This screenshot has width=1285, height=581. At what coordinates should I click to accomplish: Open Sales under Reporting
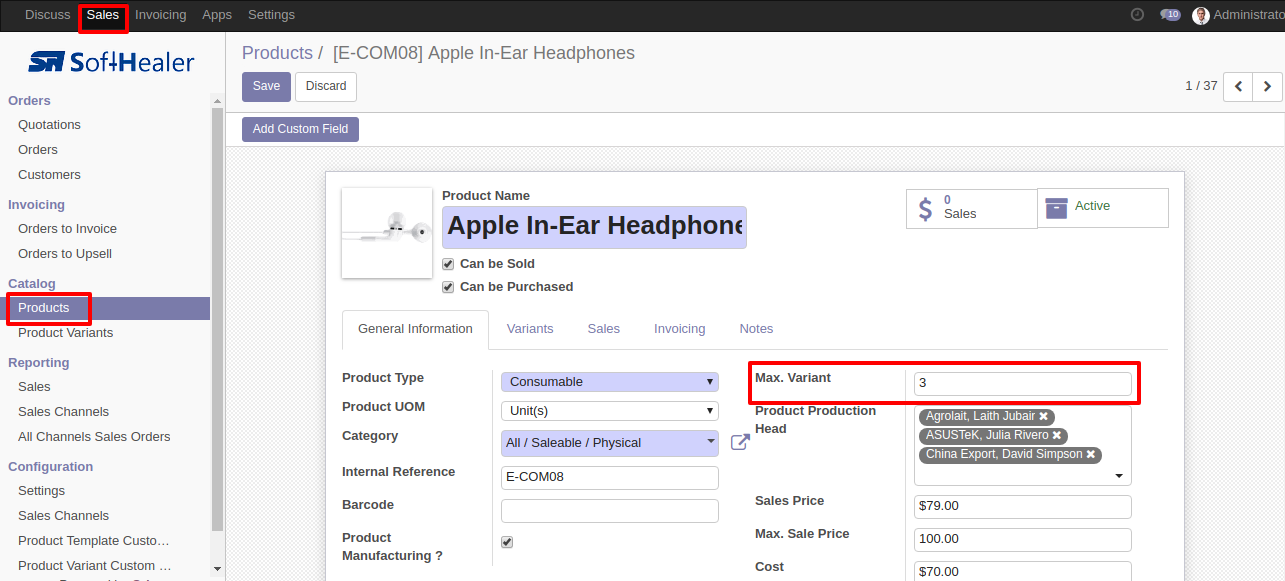coord(34,387)
